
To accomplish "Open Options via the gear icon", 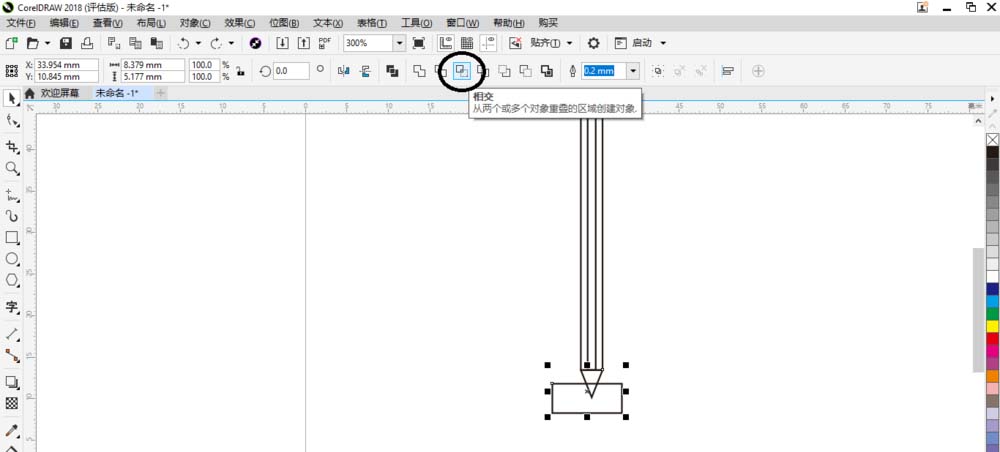I will tap(594, 43).
